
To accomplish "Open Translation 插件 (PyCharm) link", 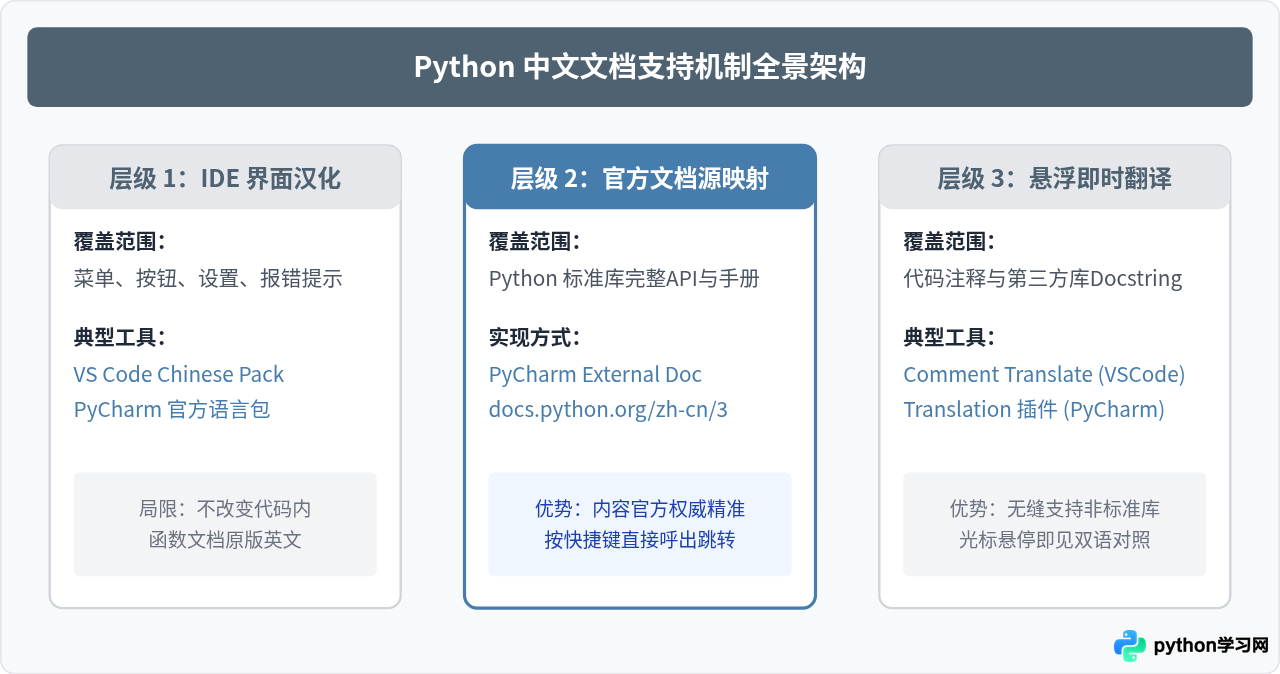I will 1034,410.
